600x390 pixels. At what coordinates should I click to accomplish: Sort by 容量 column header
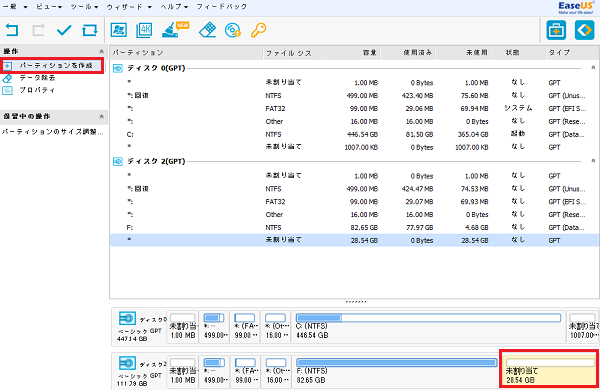click(x=353, y=53)
